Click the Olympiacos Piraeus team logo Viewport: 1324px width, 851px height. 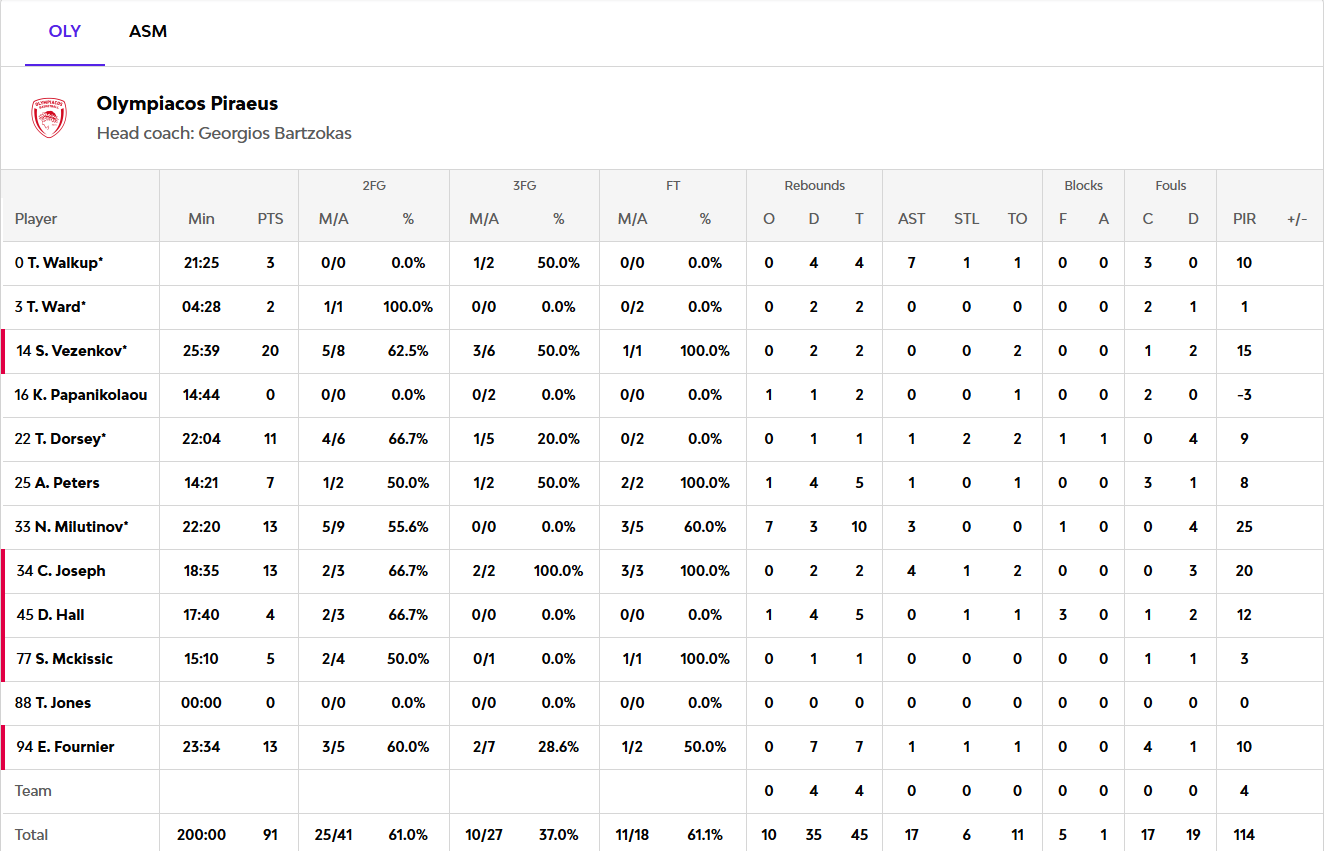pos(49,118)
